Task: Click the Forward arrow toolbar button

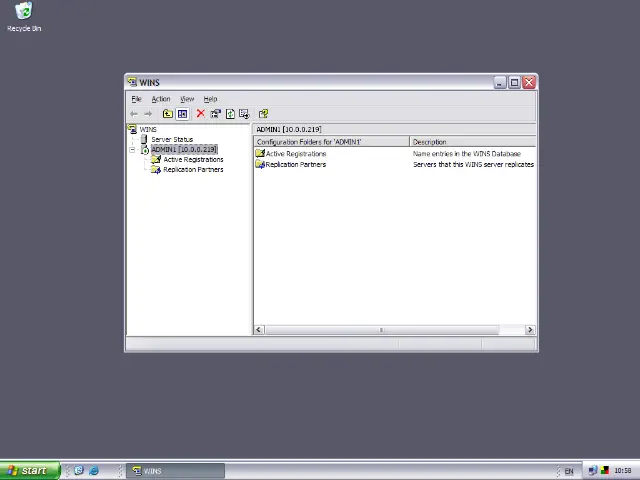Action: point(148,114)
